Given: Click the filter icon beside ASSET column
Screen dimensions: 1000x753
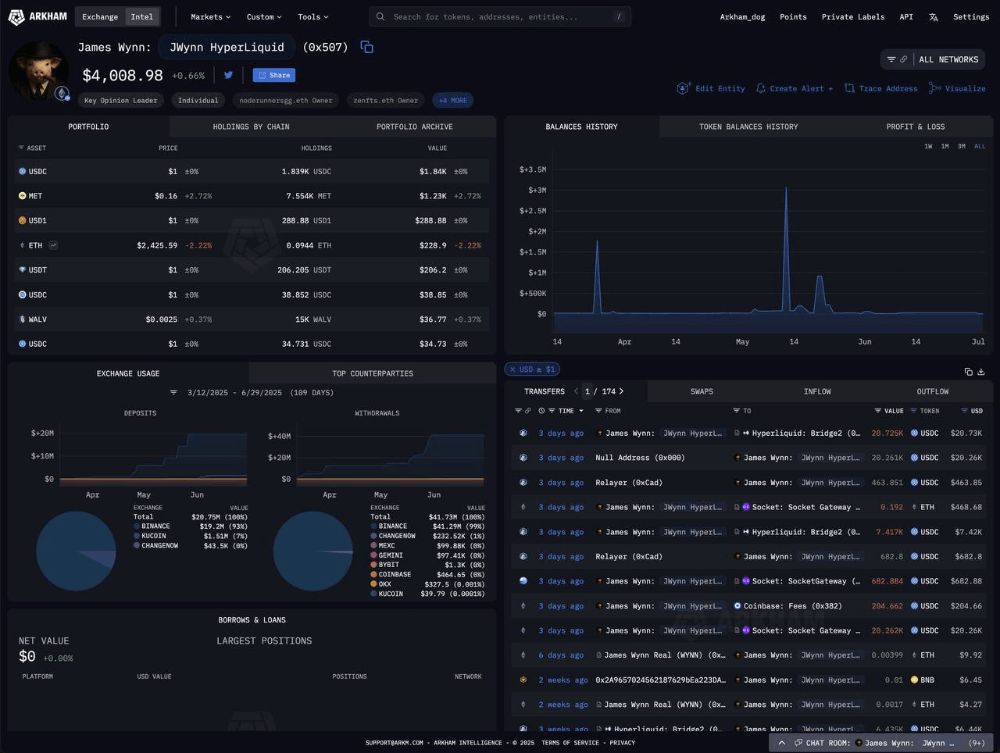Looking at the screenshot, I should coord(21,148).
